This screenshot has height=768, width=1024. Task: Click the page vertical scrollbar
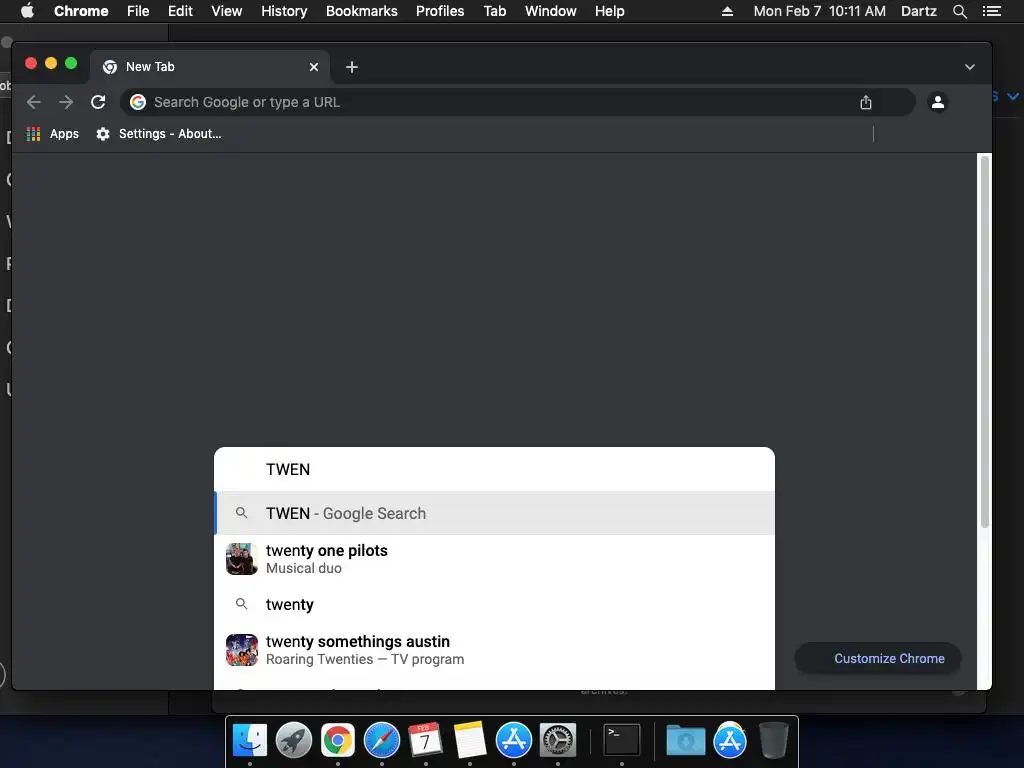click(984, 342)
